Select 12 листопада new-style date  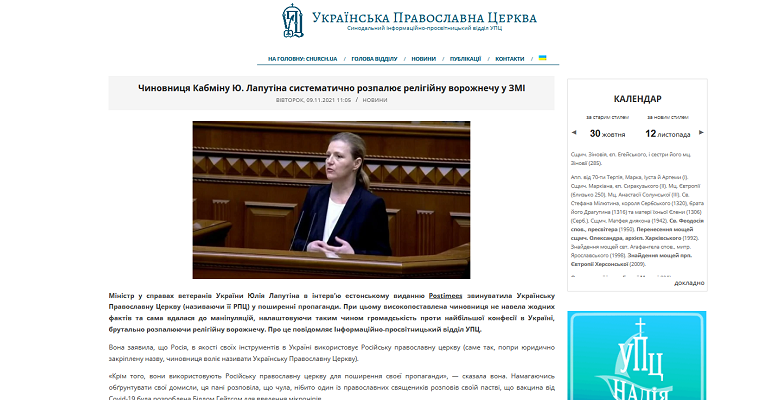(668, 133)
